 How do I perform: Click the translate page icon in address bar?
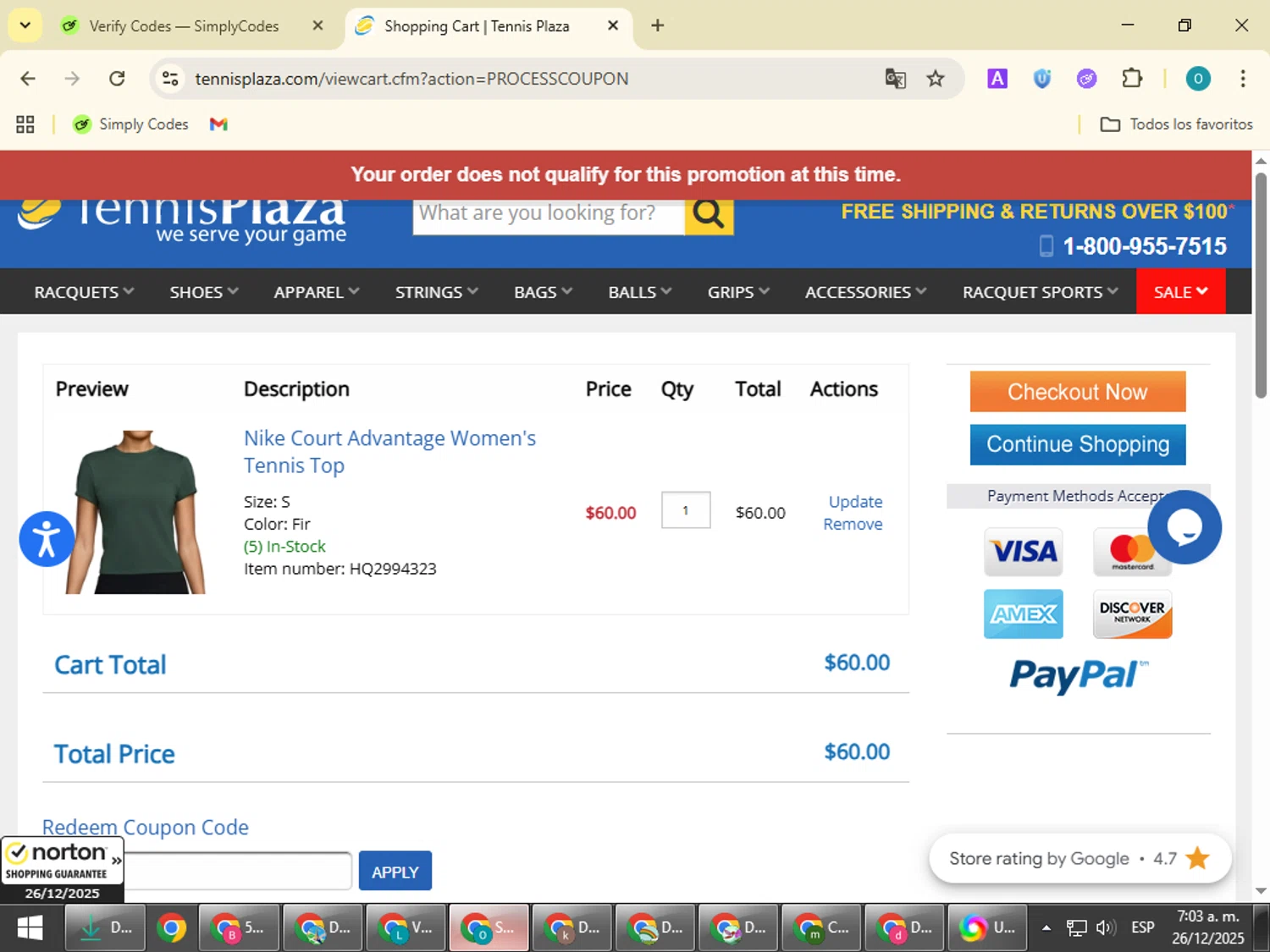(895, 79)
